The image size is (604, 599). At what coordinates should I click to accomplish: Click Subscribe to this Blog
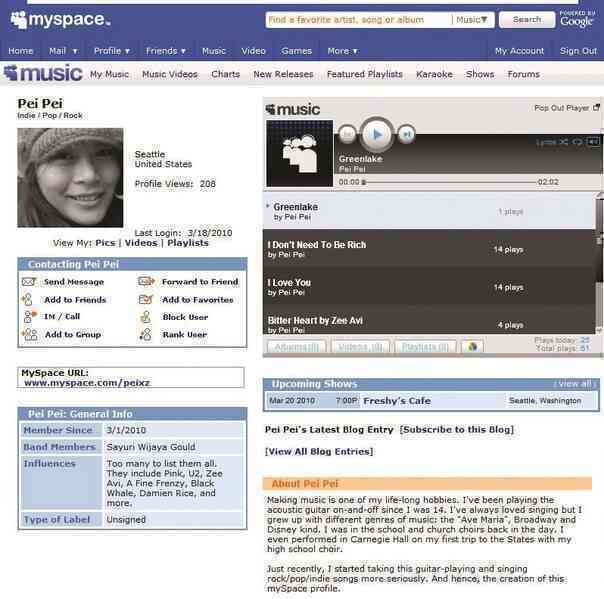457,430
